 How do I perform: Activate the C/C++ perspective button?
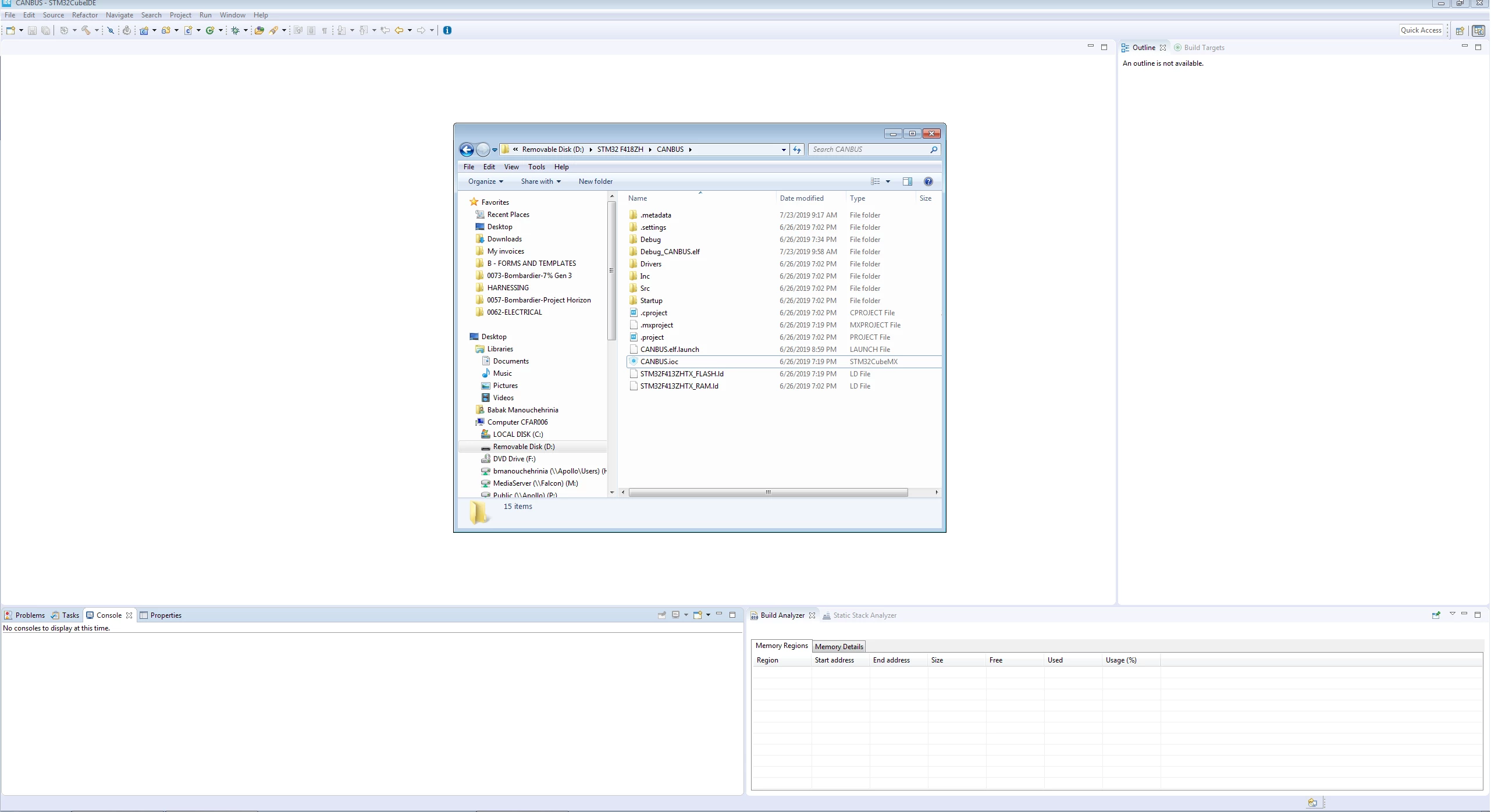coord(1478,31)
